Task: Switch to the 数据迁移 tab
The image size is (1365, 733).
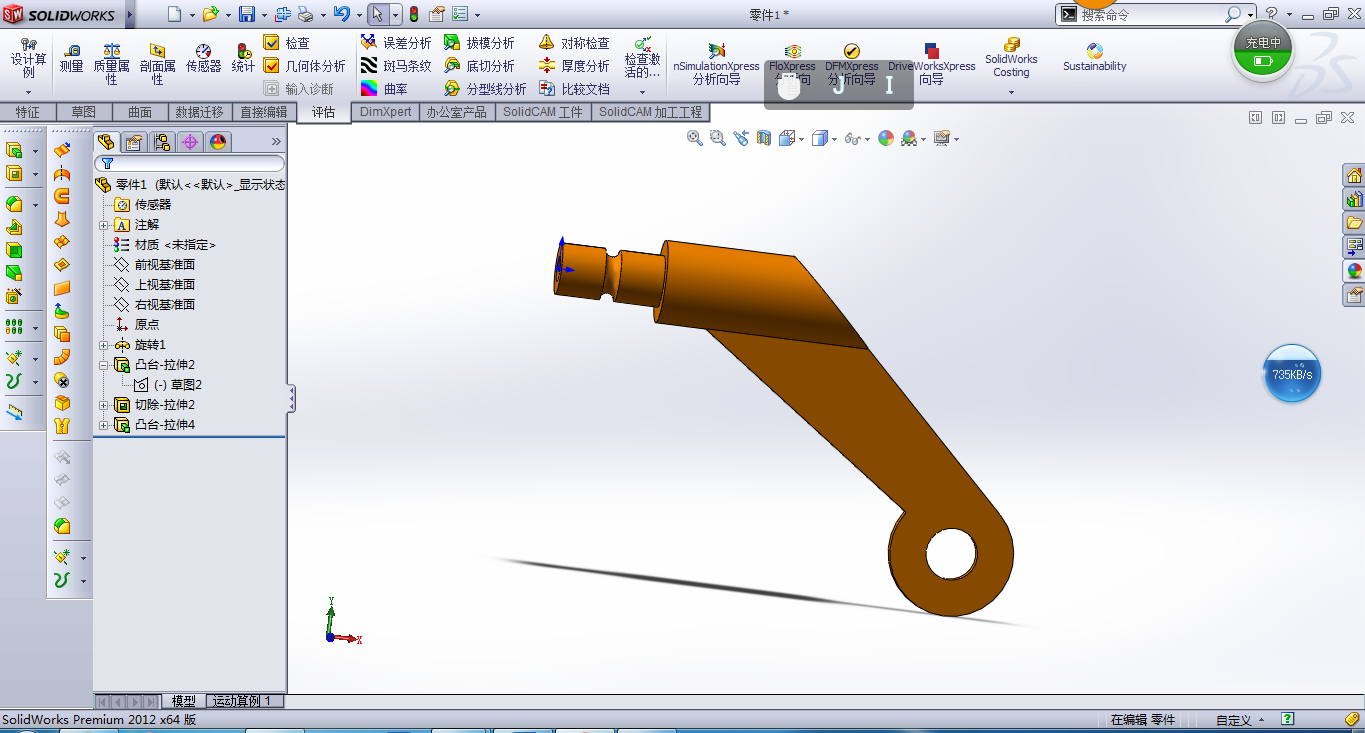Action: point(200,112)
